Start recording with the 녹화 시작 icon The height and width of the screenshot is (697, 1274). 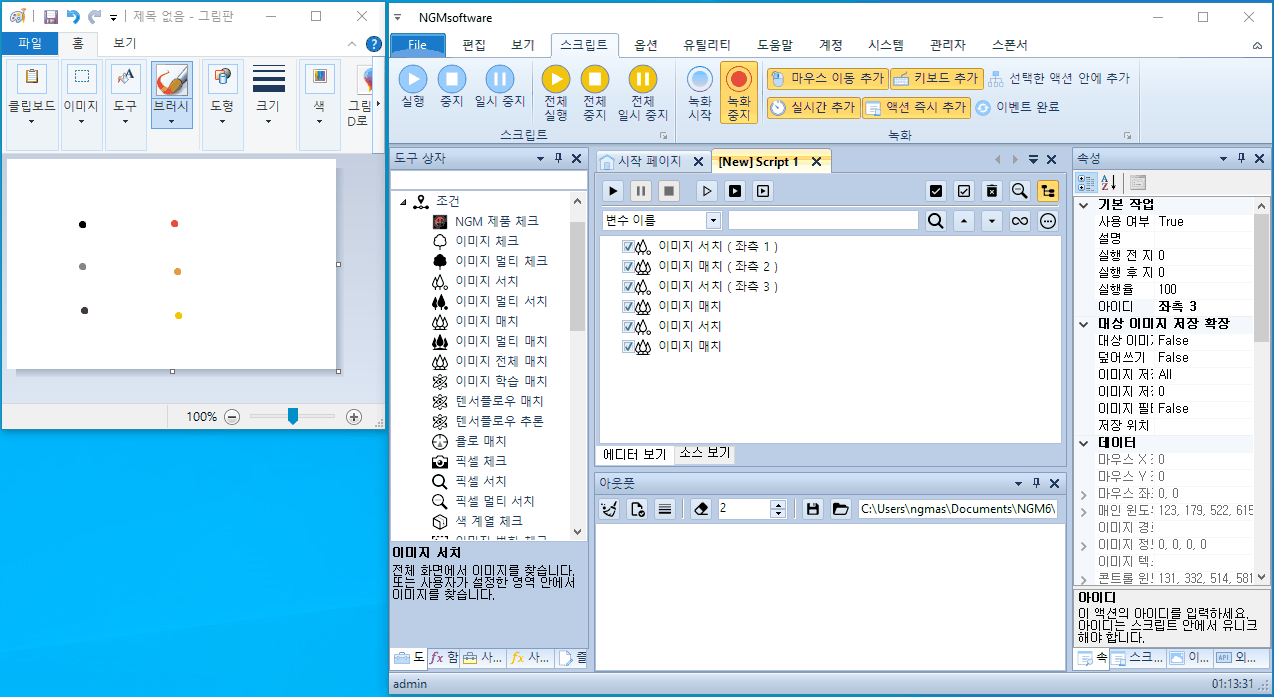(x=700, y=79)
